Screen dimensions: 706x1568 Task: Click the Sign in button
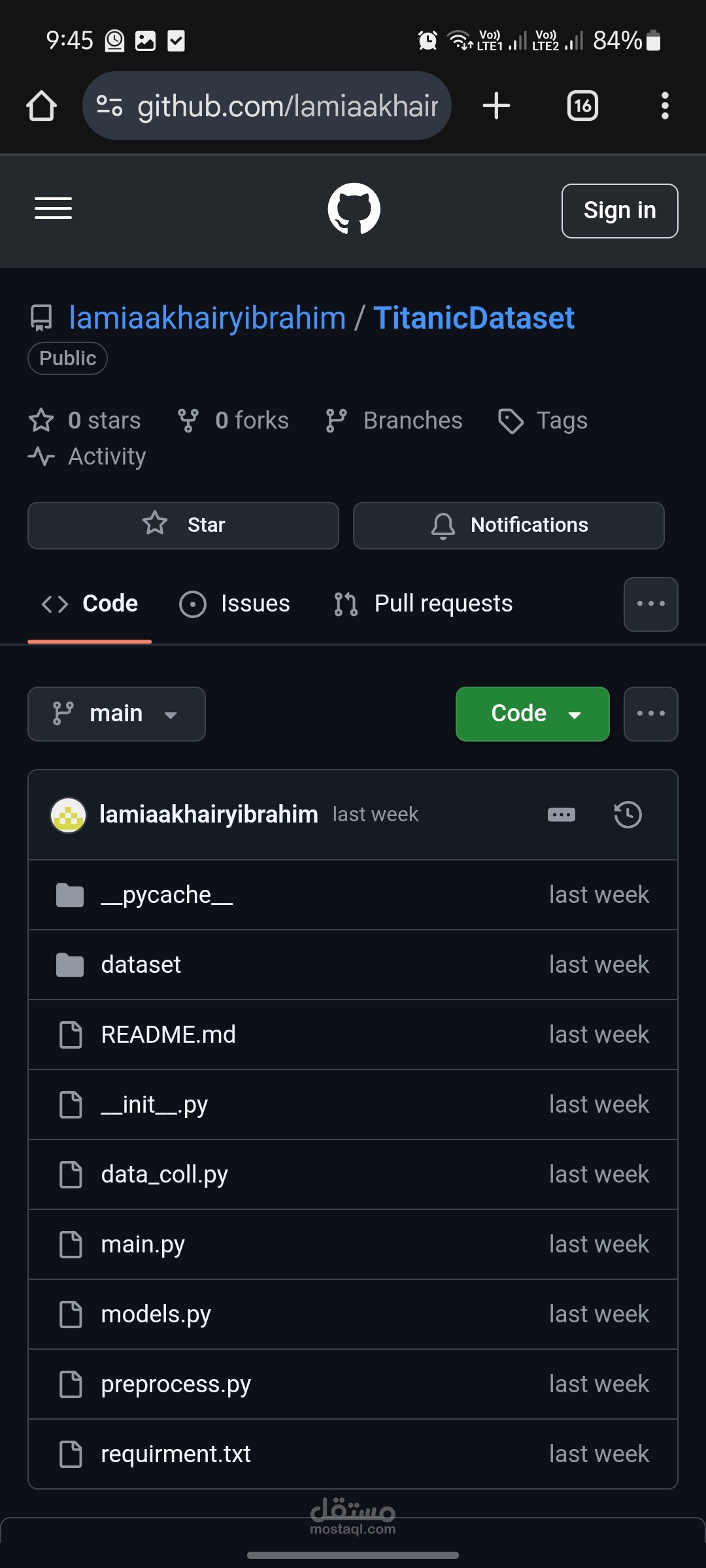pyautogui.click(x=619, y=210)
